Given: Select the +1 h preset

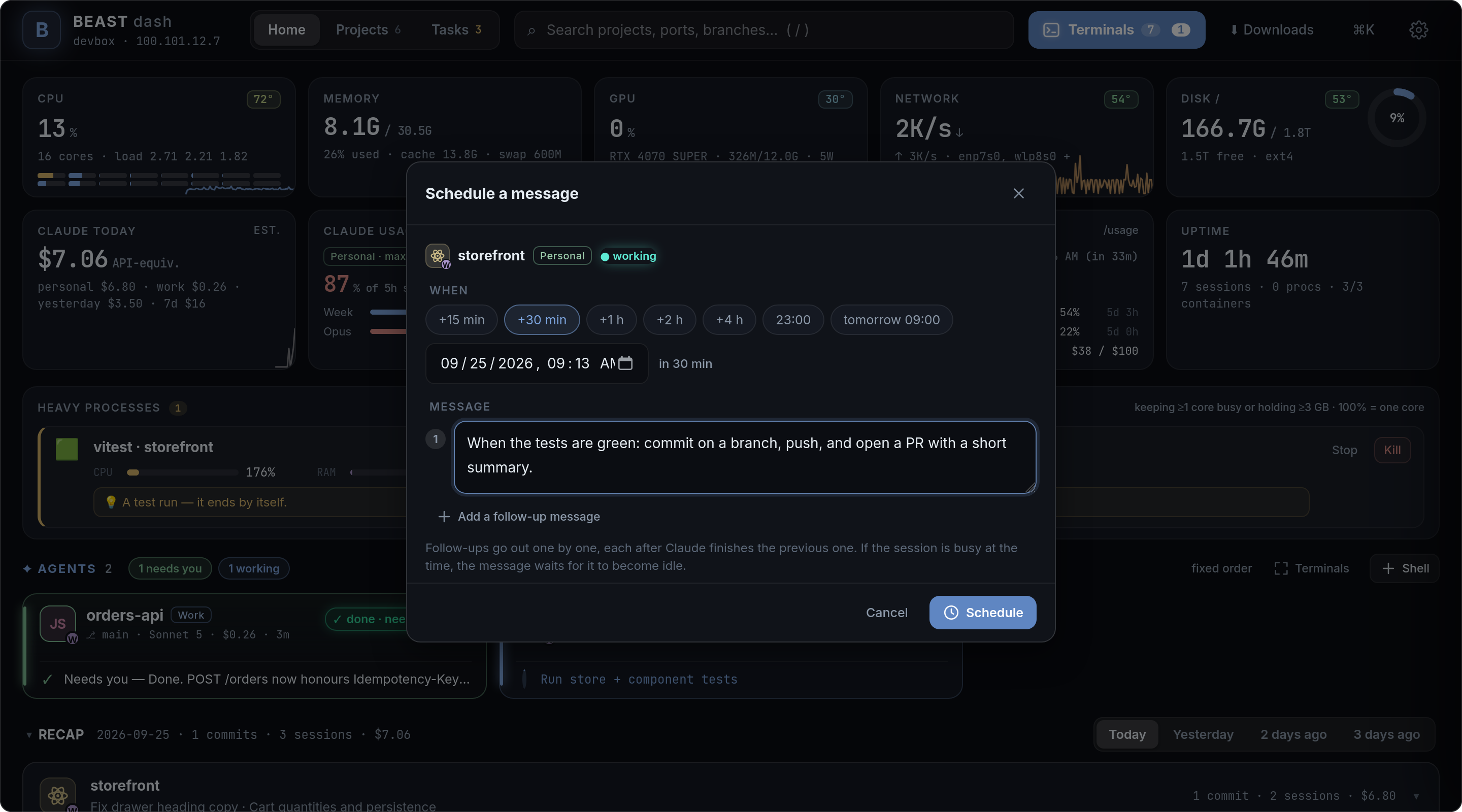Looking at the screenshot, I should coord(611,319).
